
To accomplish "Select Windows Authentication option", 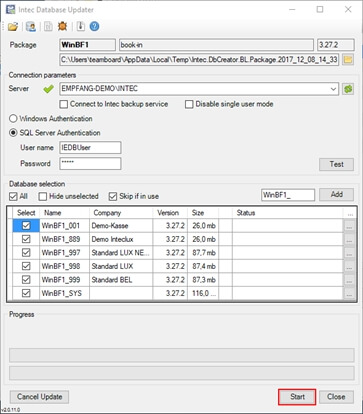I will 13,119.
